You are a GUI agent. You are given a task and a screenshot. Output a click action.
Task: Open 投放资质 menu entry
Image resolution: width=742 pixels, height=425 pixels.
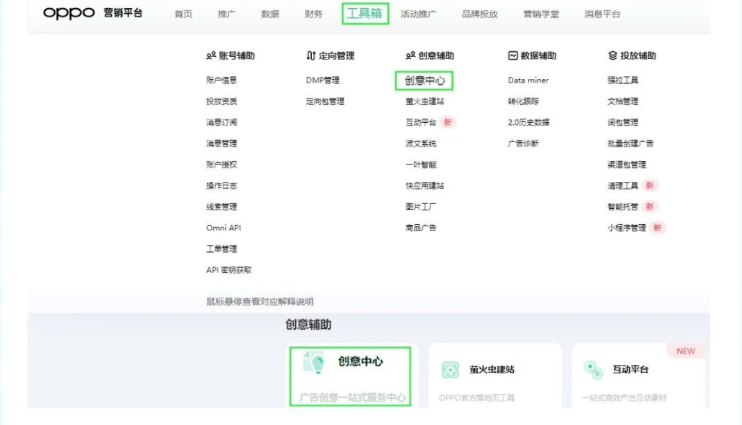[x=221, y=101]
